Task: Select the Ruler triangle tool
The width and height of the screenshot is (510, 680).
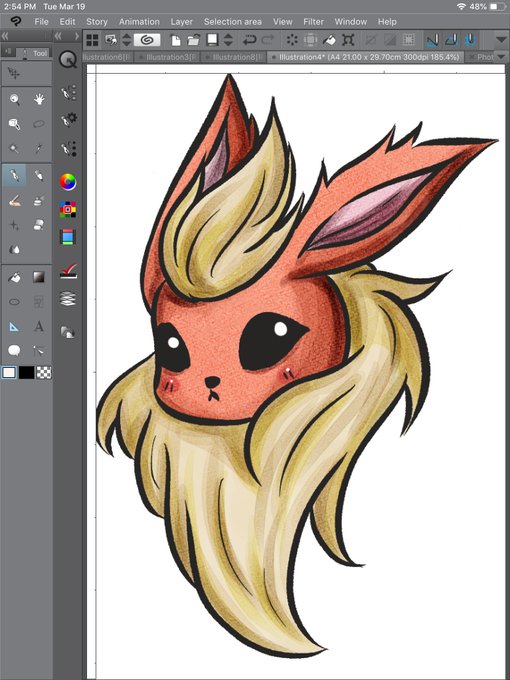Action: (x=14, y=326)
